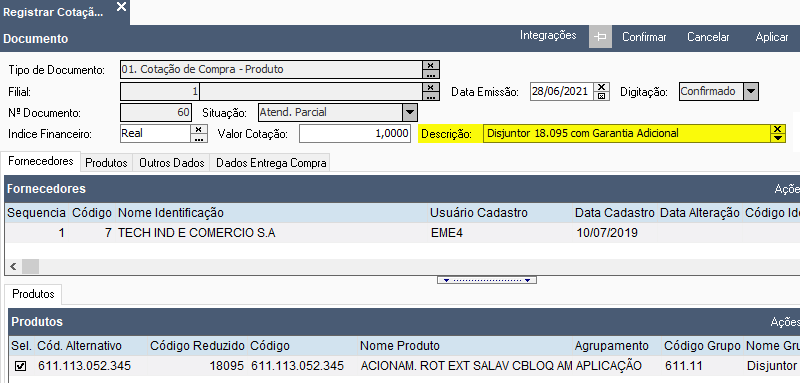800x383 pixels.
Task: Sort by Código Reduzido column header
Action: (x=197, y=346)
